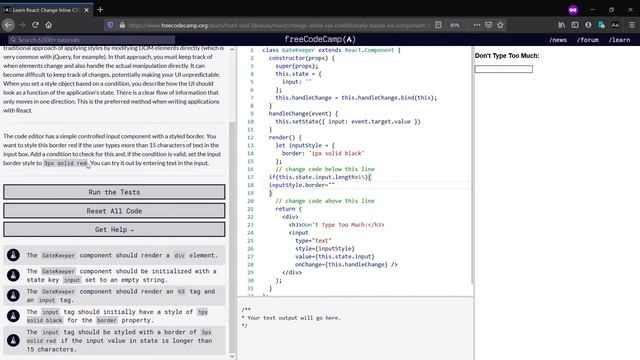Show sidebars using the toolbar icon
This screenshot has width=640, height=360.
point(575,25)
